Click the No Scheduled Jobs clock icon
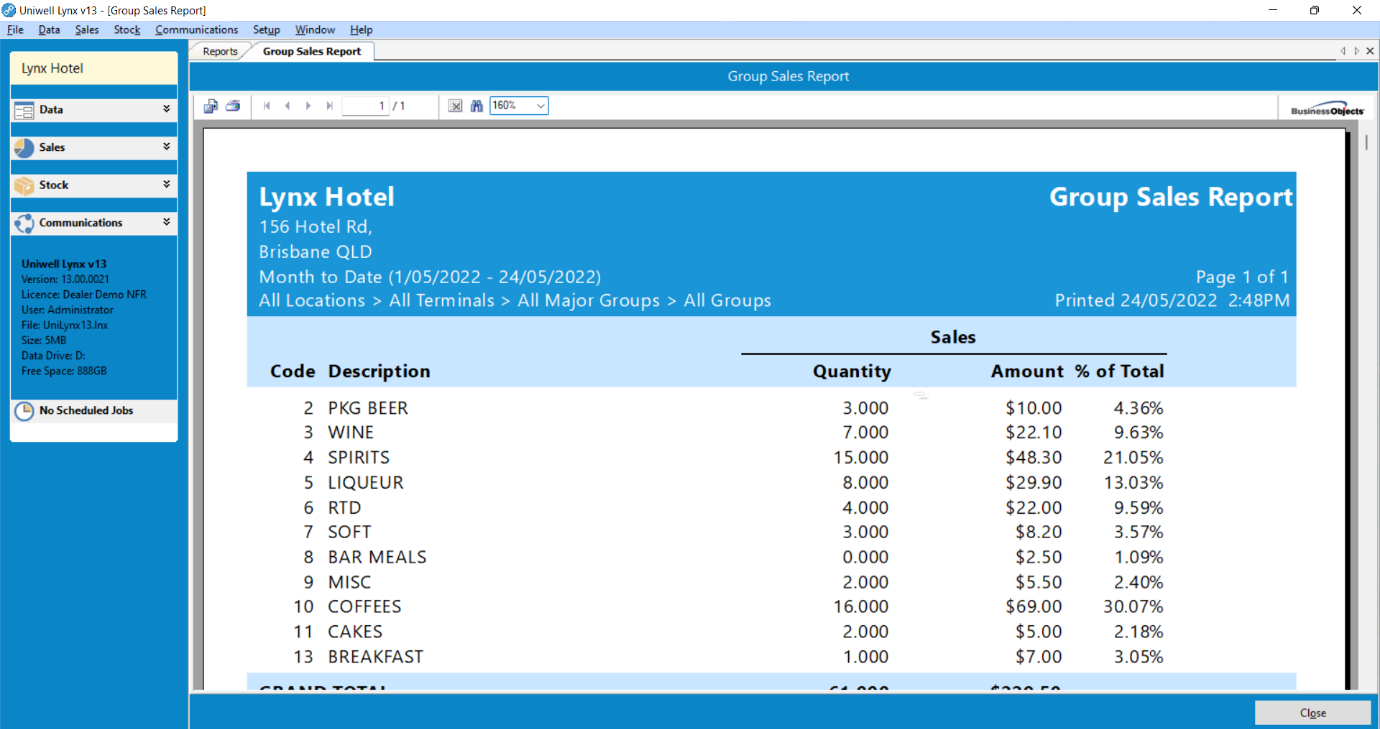Viewport: 1380px width, 729px height. 24,411
